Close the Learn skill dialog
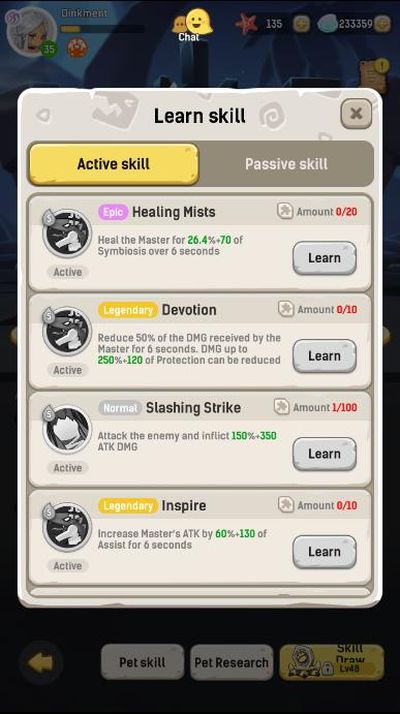Viewport: 400px width, 714px height. (x=356, y=113)
